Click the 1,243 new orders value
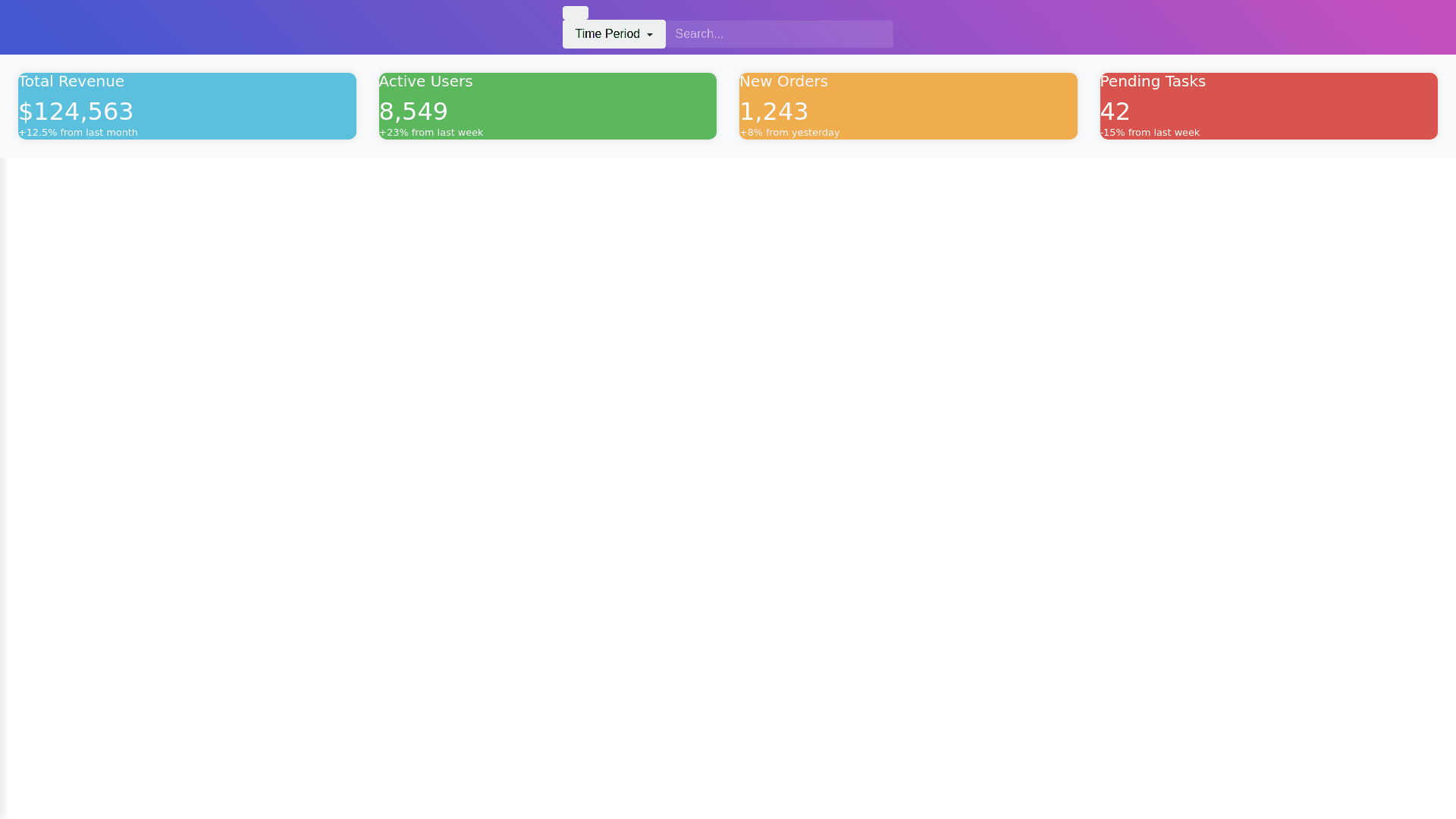This screenshot has width=1456, height=819. point(773,111)
